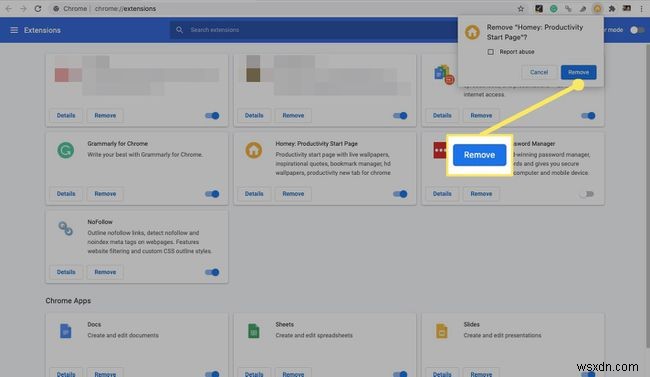Click the Homey icon in the remove dialog
The width and height of the screenshot is (650, 377).
pos(472,32)
